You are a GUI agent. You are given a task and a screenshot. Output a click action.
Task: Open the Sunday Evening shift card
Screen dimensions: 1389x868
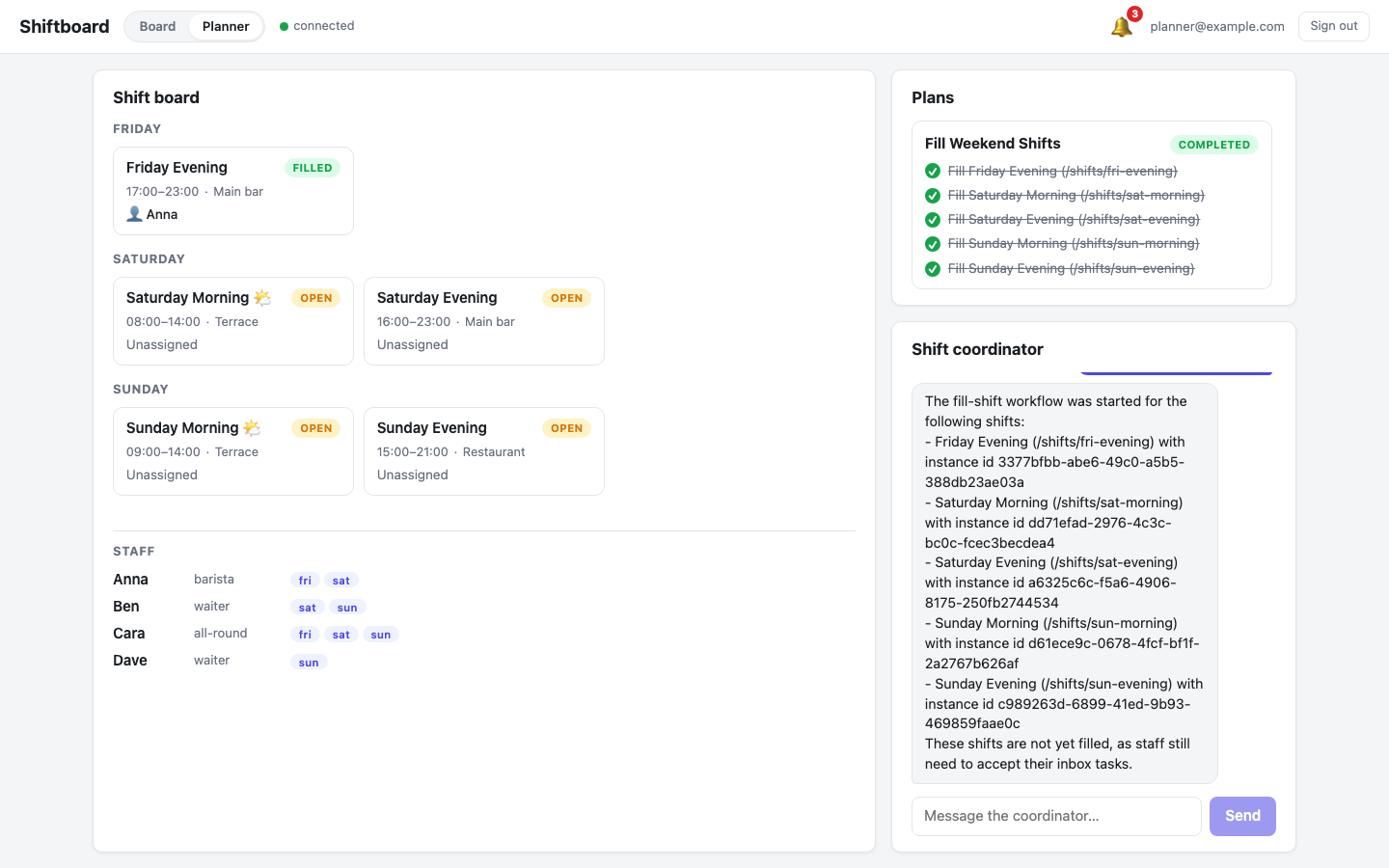(x=484, y=451)
